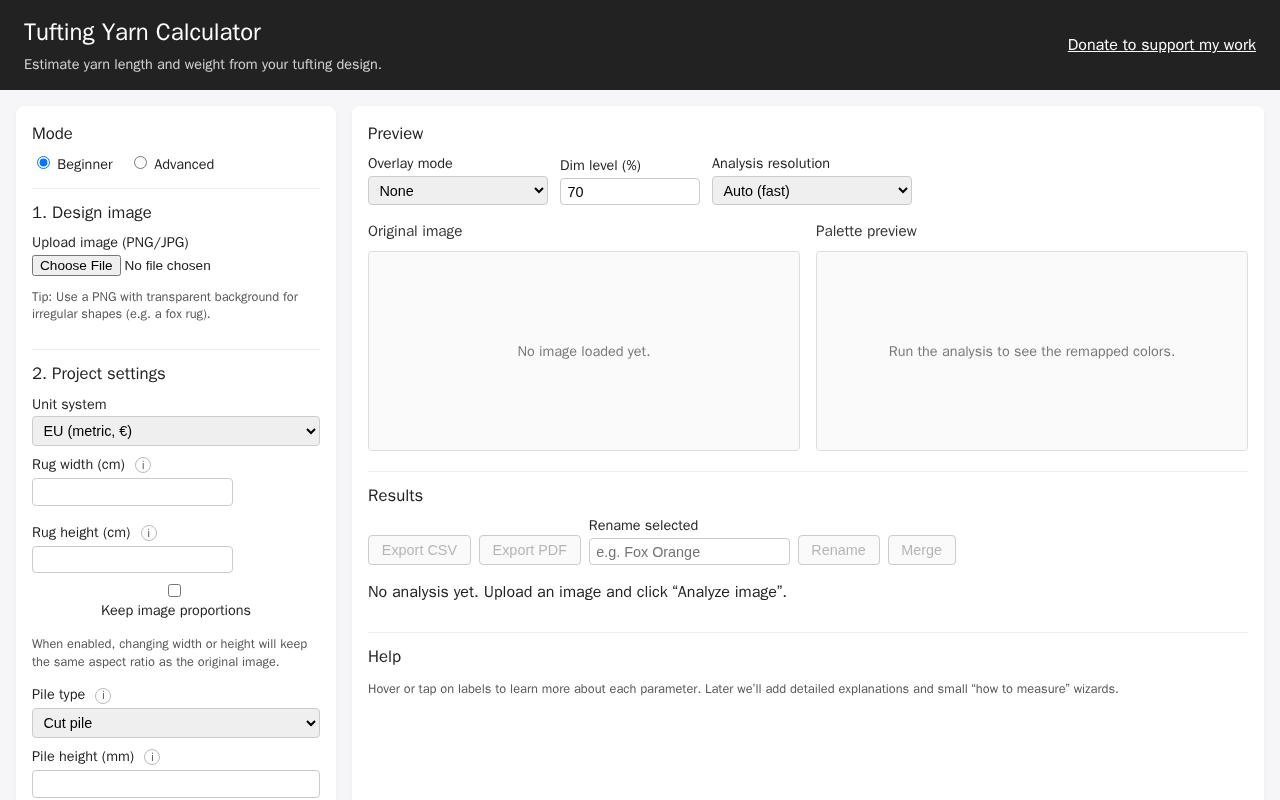
Task: Click info icon next to Rug width
Action: [x=143, y=465]
